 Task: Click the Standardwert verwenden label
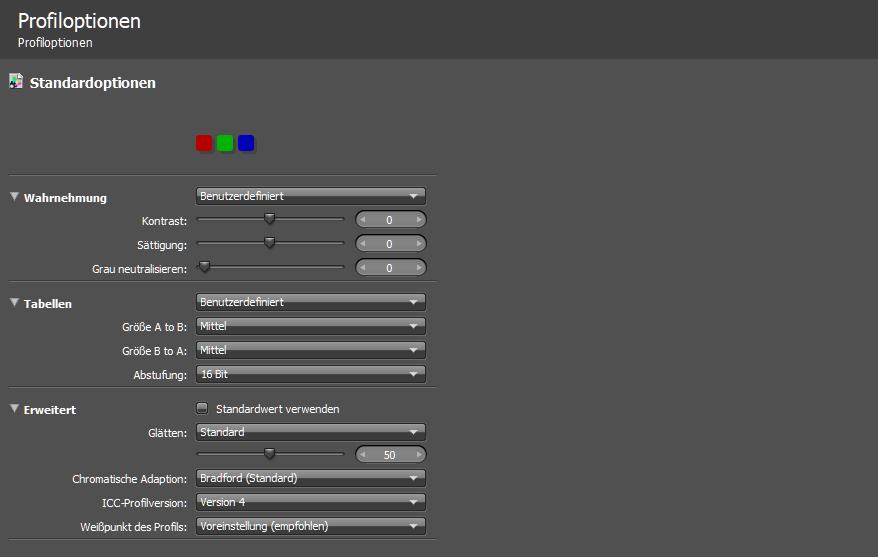[x=278, y=409]
